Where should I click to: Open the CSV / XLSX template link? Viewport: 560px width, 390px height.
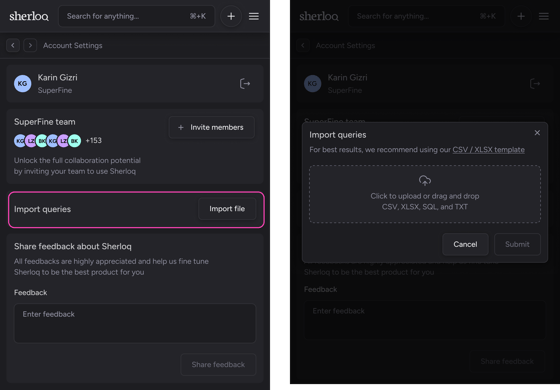pyautogui.click(x=489, y=150)
